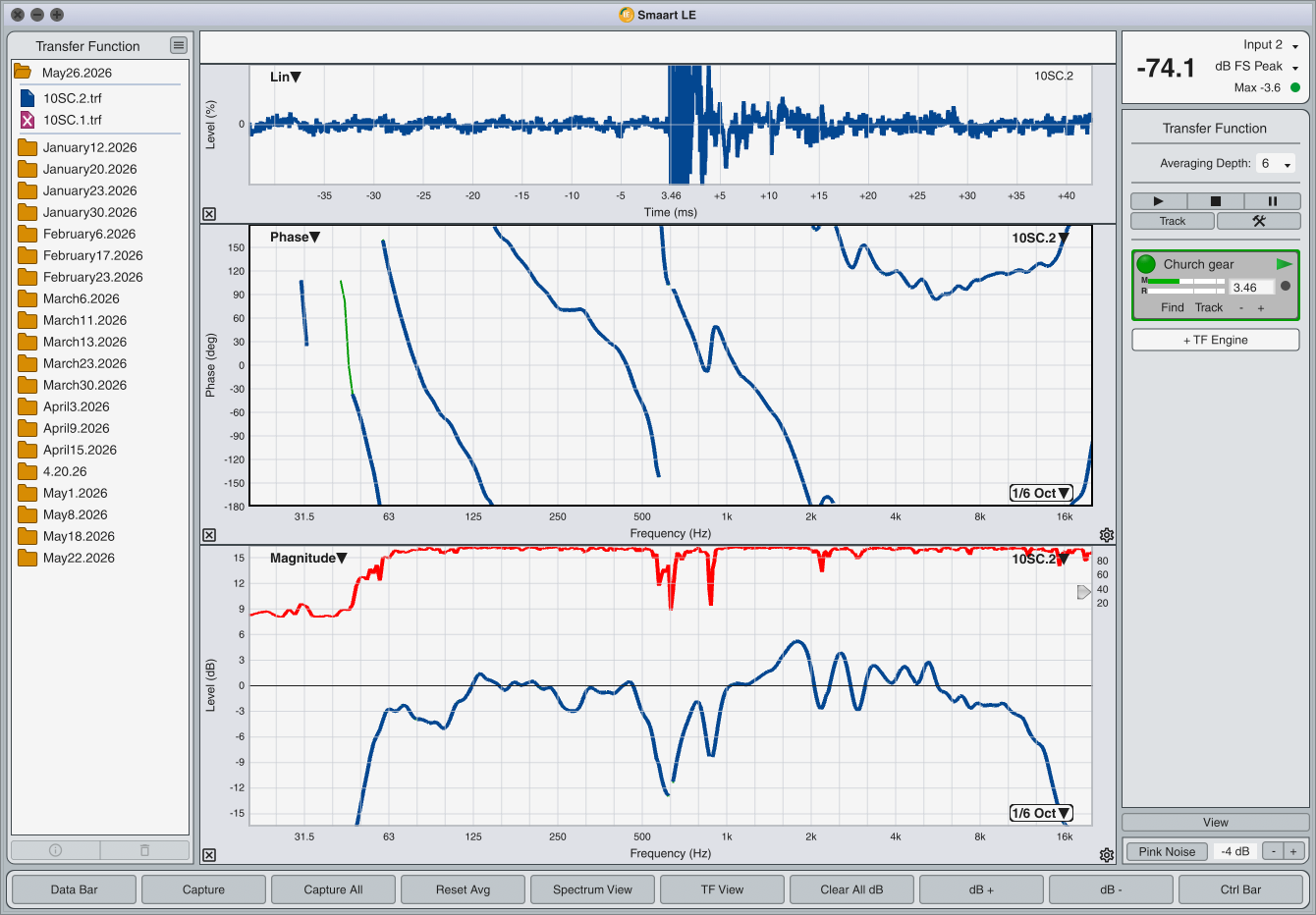Click the coherence threshold arrow marker
The width and height of the screenshot is (1316, 915).
(x=1084, y=592)
